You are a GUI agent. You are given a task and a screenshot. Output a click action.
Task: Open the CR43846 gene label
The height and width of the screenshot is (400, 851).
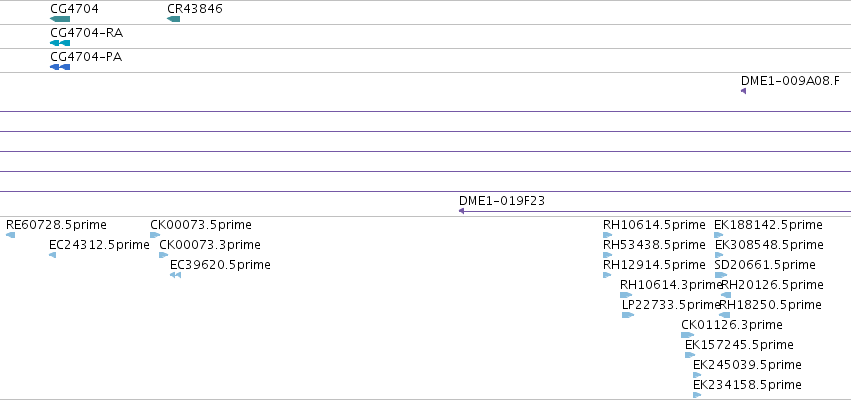click(x=195, y=9)
